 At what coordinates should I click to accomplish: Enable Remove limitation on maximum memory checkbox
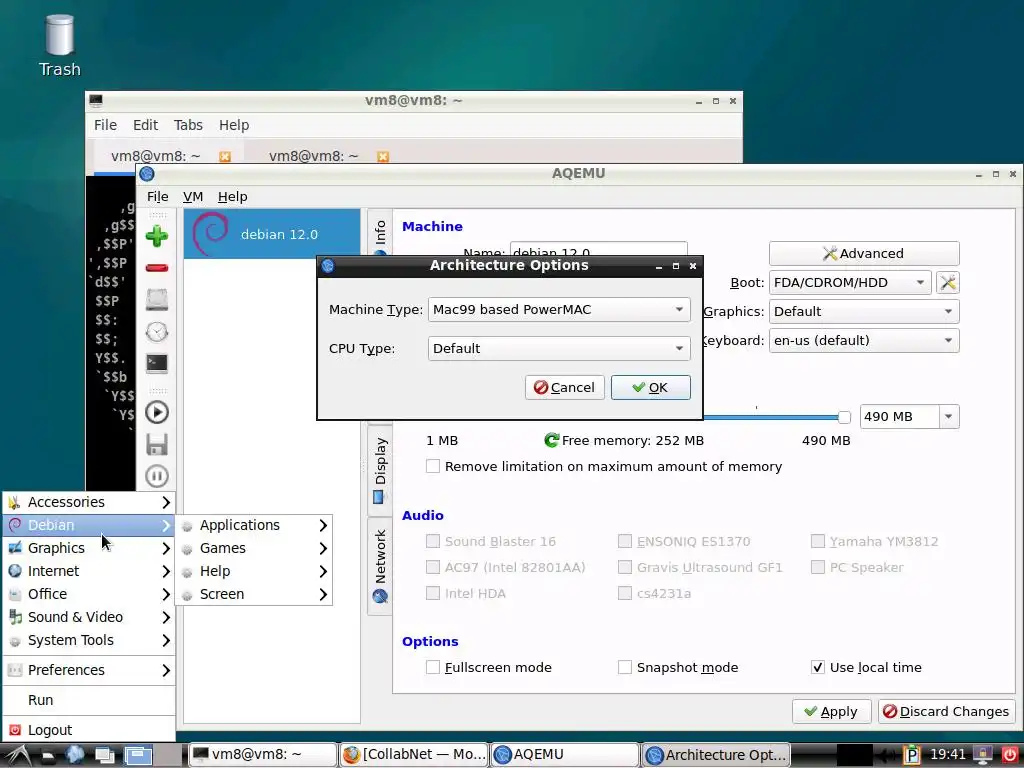tap(432, 466)
